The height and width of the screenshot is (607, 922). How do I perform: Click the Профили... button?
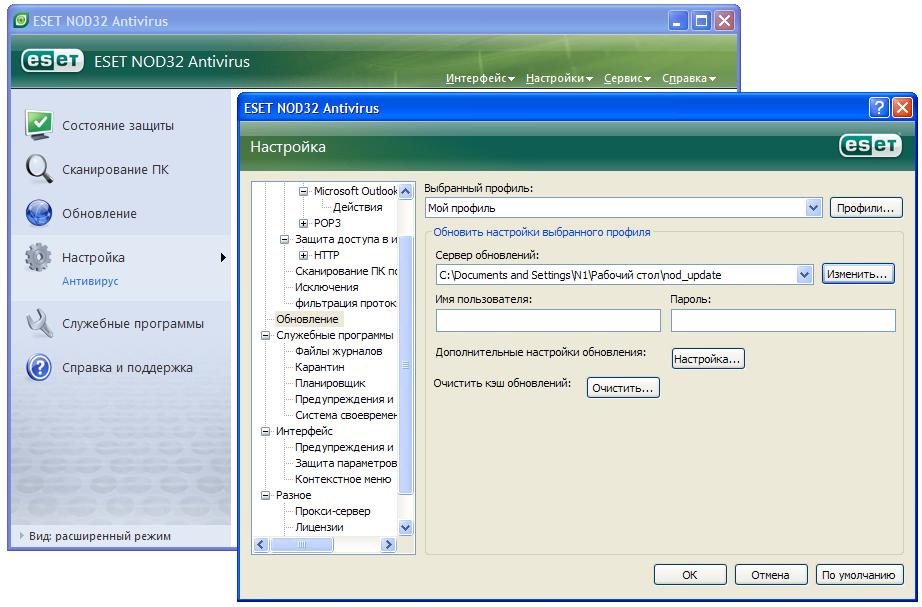pos(866,208)
